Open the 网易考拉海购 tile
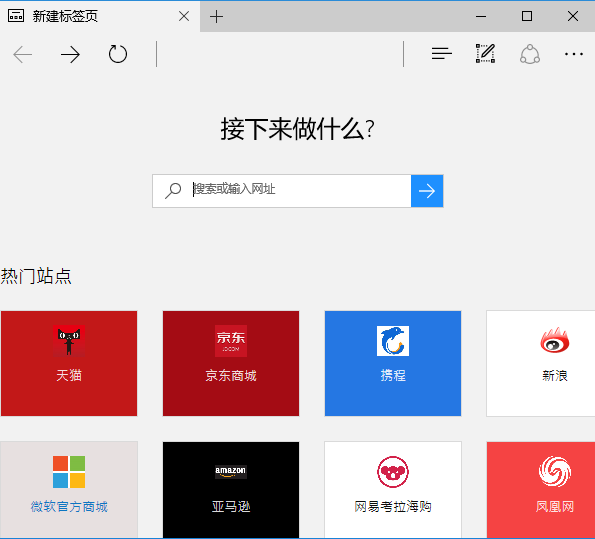This screenshot has width=595, height=539. [393, 489]
